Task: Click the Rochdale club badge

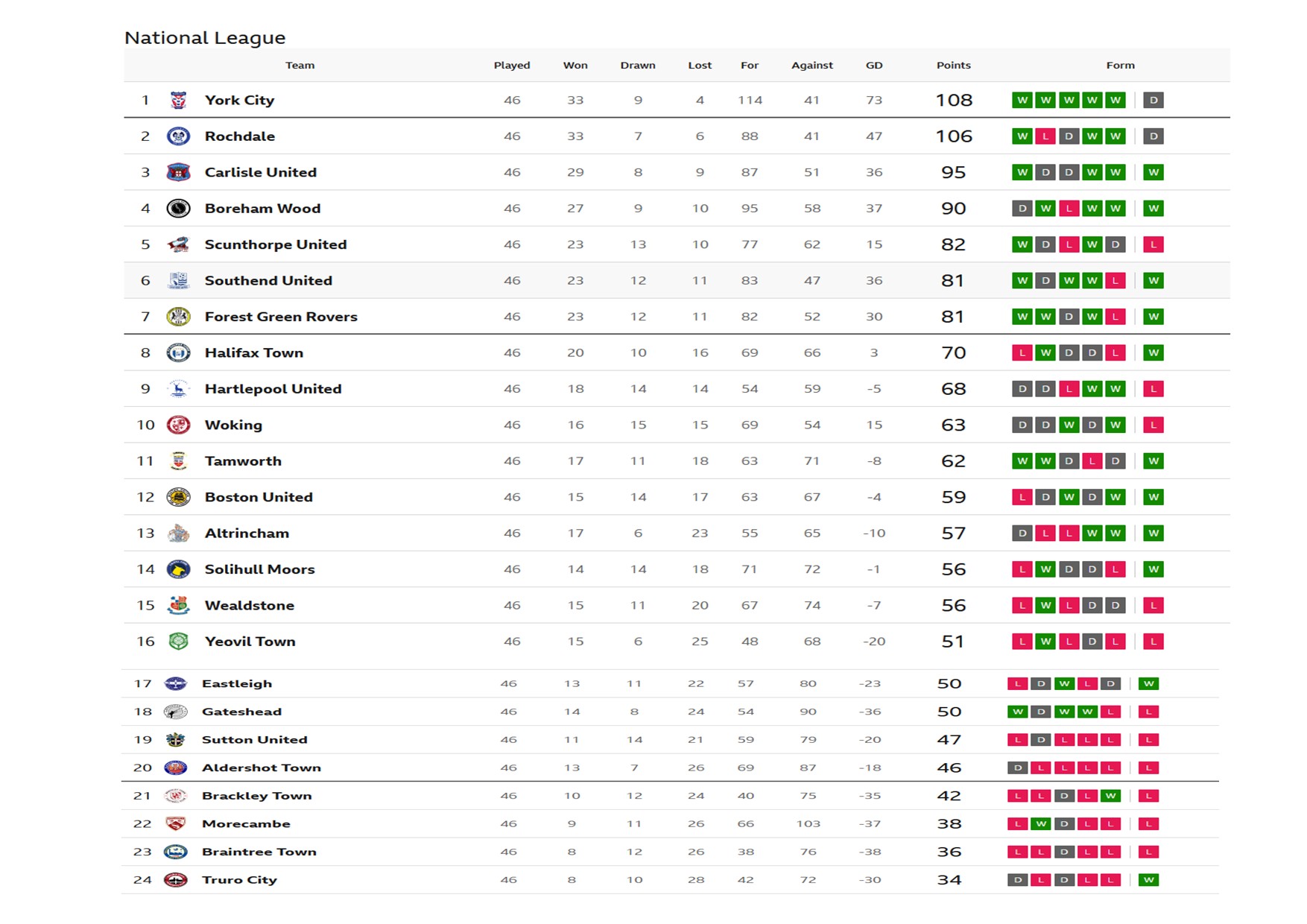Action: point(178,136)
